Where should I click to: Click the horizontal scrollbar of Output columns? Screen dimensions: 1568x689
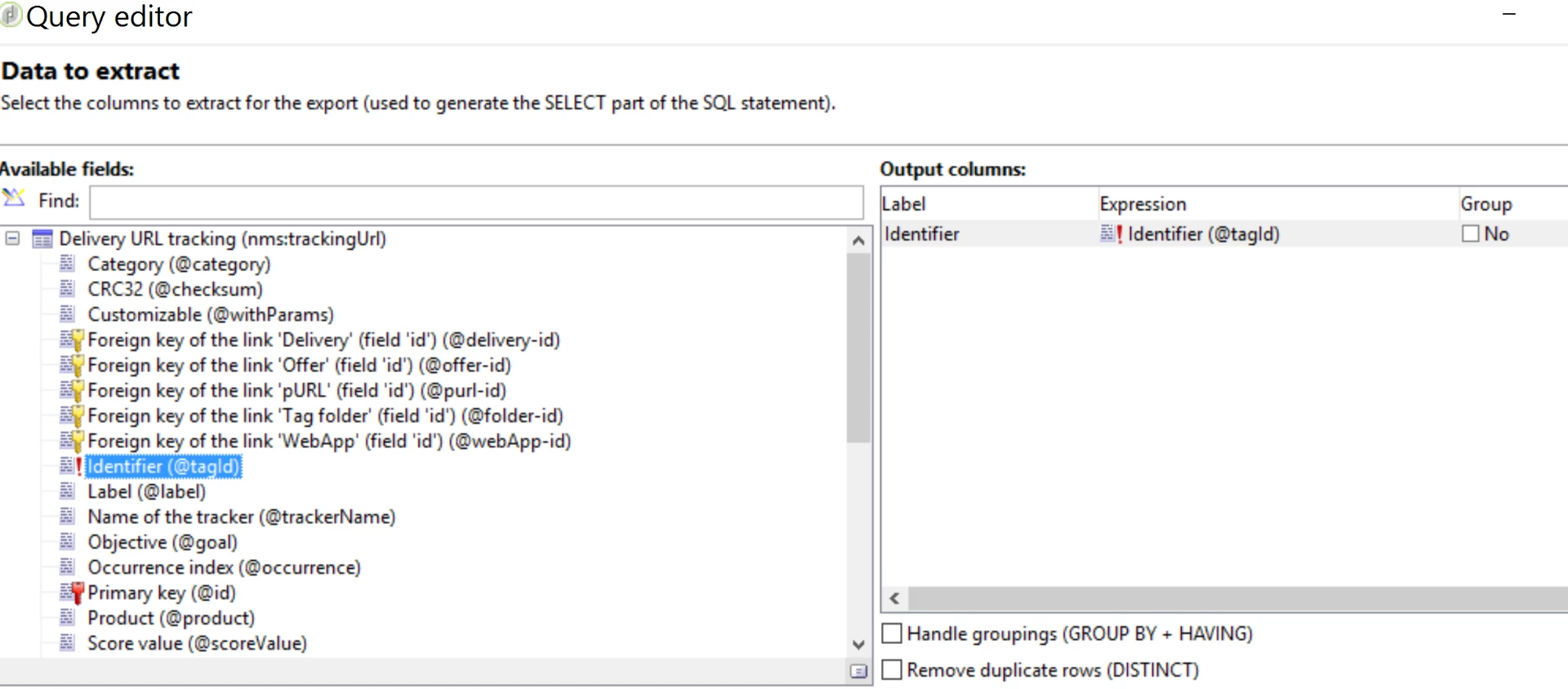coord(1237,598)
